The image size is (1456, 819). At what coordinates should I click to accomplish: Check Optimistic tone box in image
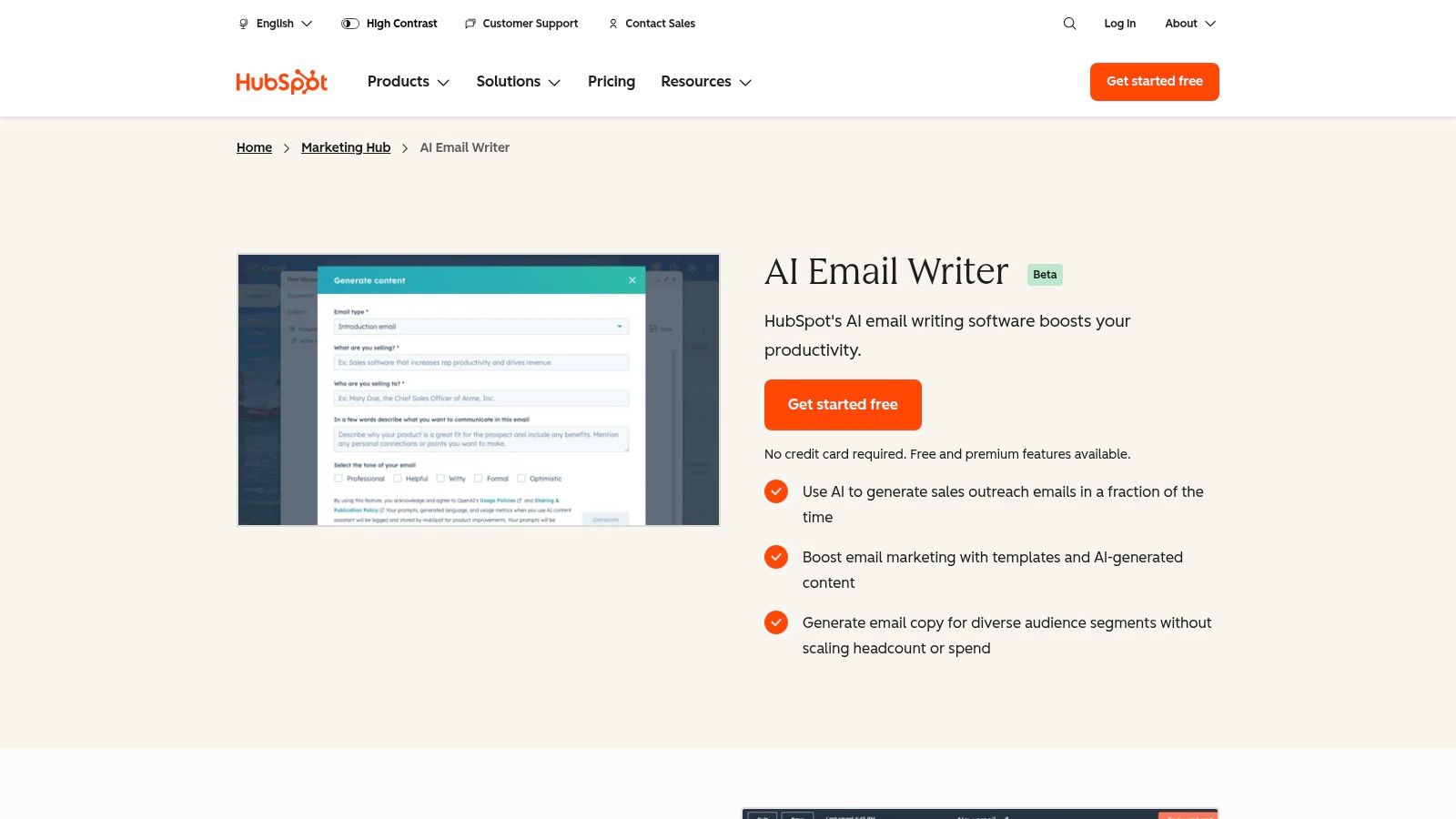tap(521, 479)
